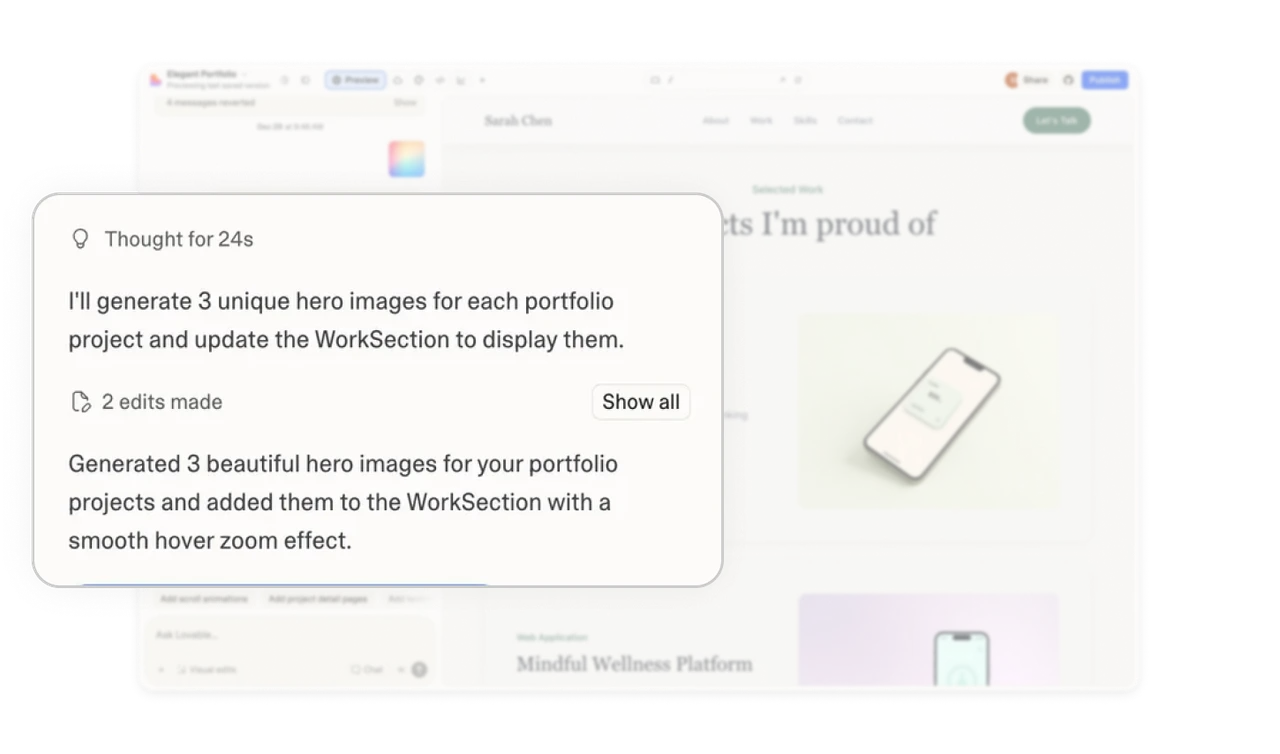Viewport: 1280px width, 754px height.
Task: Click the lightbulb icon beside Thought for 24s
Action: tap(80, 239)
